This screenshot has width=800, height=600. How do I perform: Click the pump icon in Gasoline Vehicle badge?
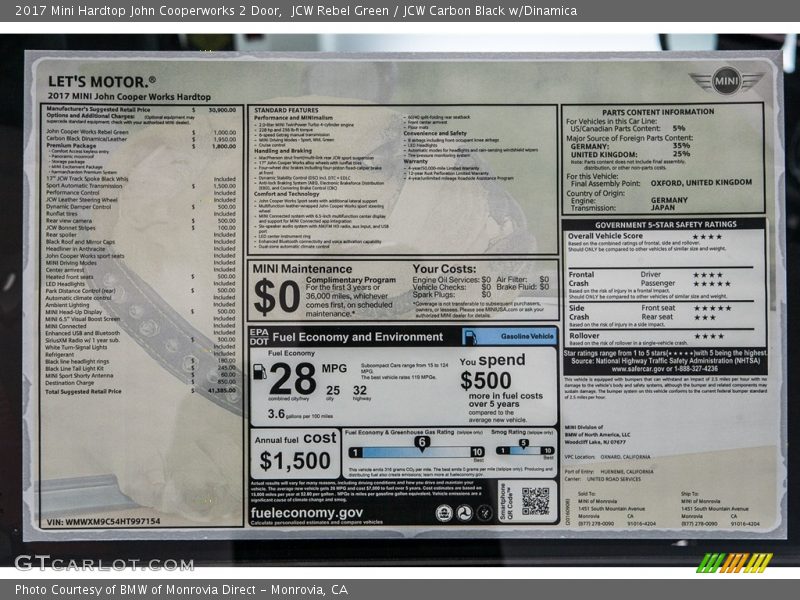point(470,337)
